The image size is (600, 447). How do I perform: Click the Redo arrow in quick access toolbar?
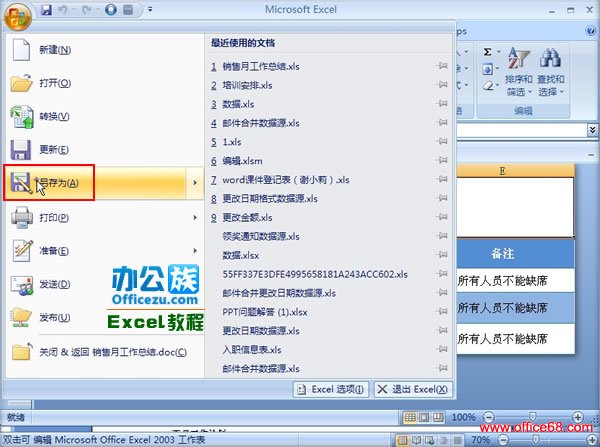[86, 10]
